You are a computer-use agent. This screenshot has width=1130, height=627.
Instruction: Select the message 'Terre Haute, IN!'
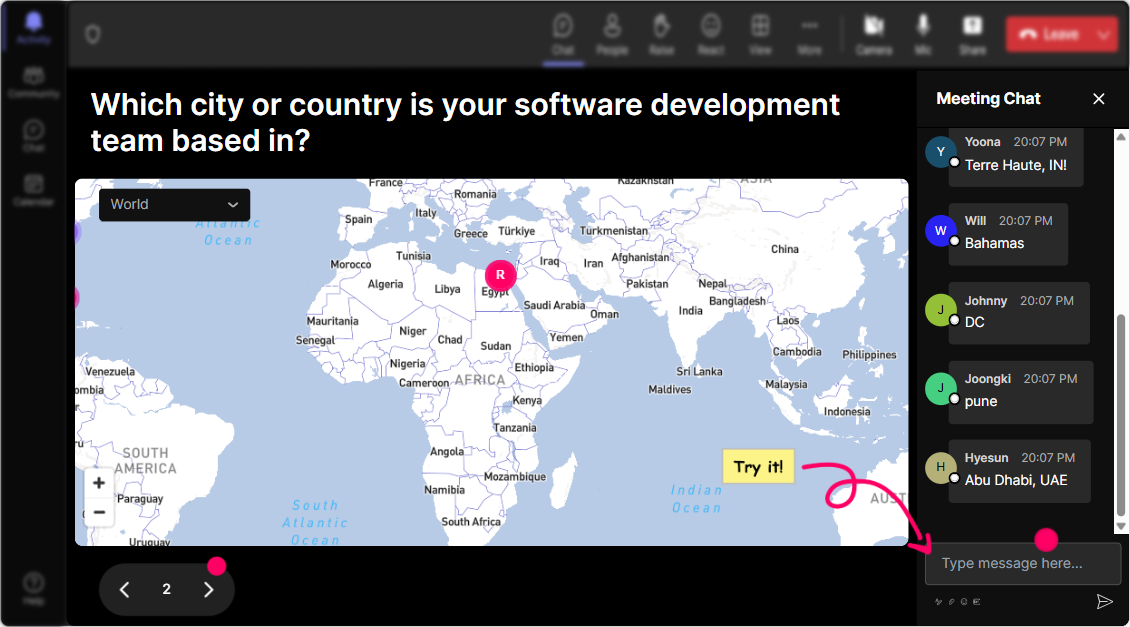pyautogui.click(x=1015, y=165)
